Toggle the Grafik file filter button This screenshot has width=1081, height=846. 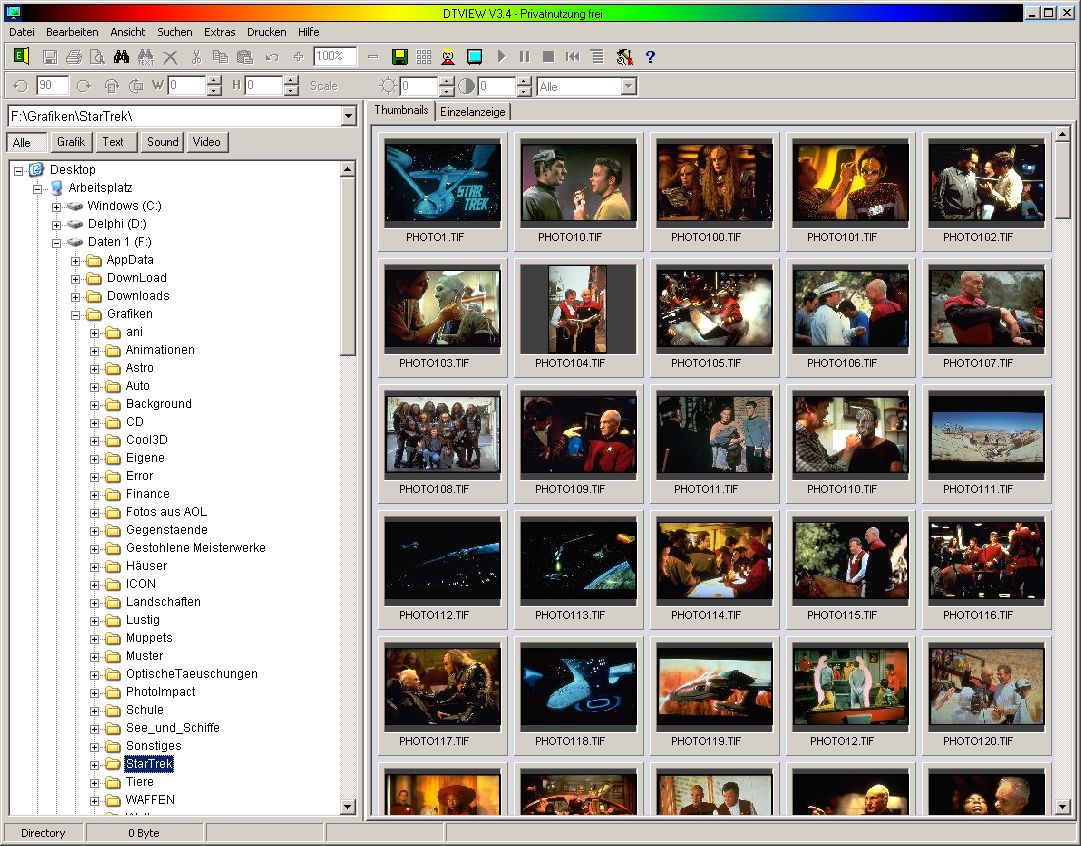[x=71, y=142]
